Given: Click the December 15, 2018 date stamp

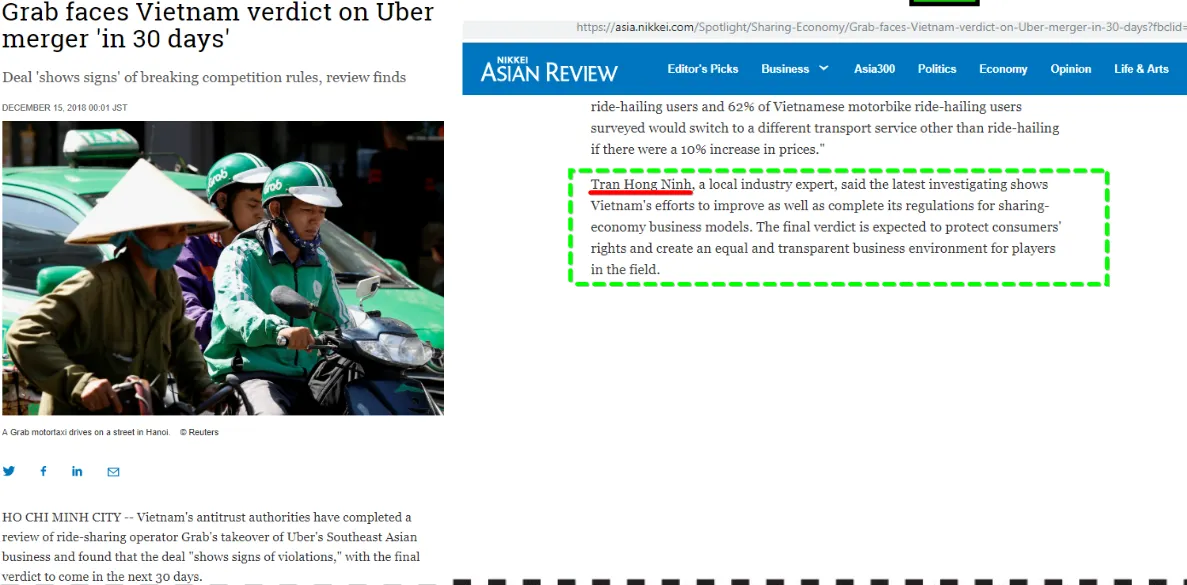Looking at the screenshot, I should pyautogui.click(x=64, y=108).
